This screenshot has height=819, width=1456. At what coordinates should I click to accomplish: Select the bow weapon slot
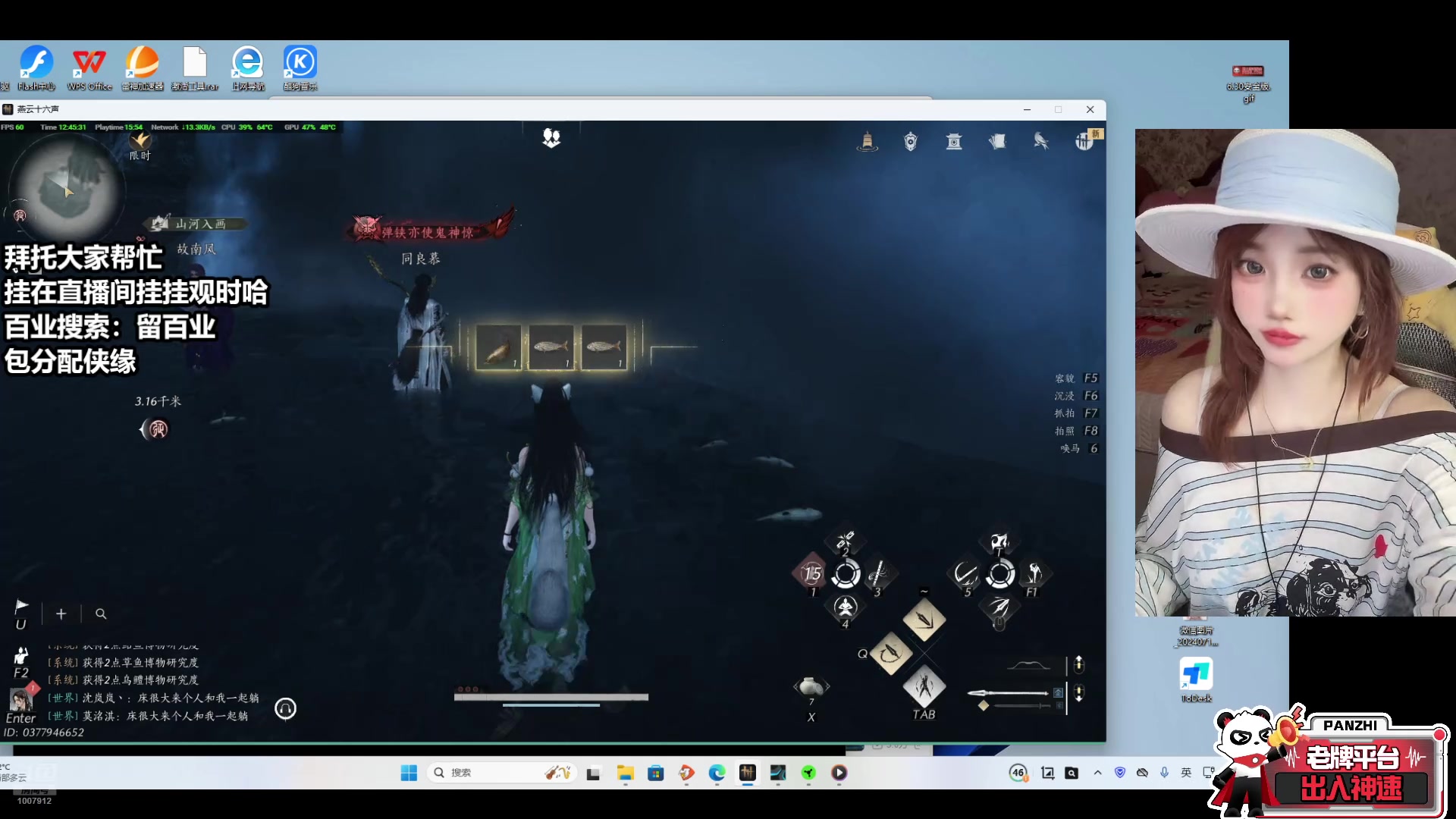1028,667
